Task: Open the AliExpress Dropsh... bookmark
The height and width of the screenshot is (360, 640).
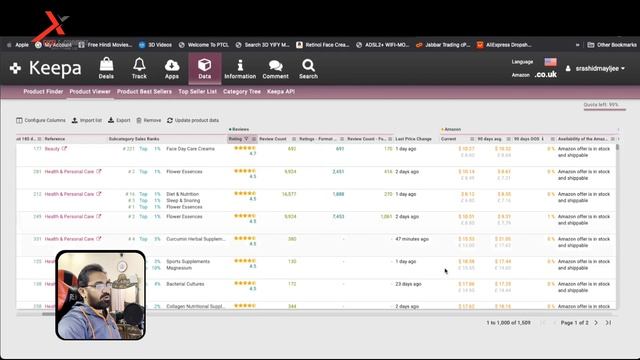Action: [x=504, y=45]
